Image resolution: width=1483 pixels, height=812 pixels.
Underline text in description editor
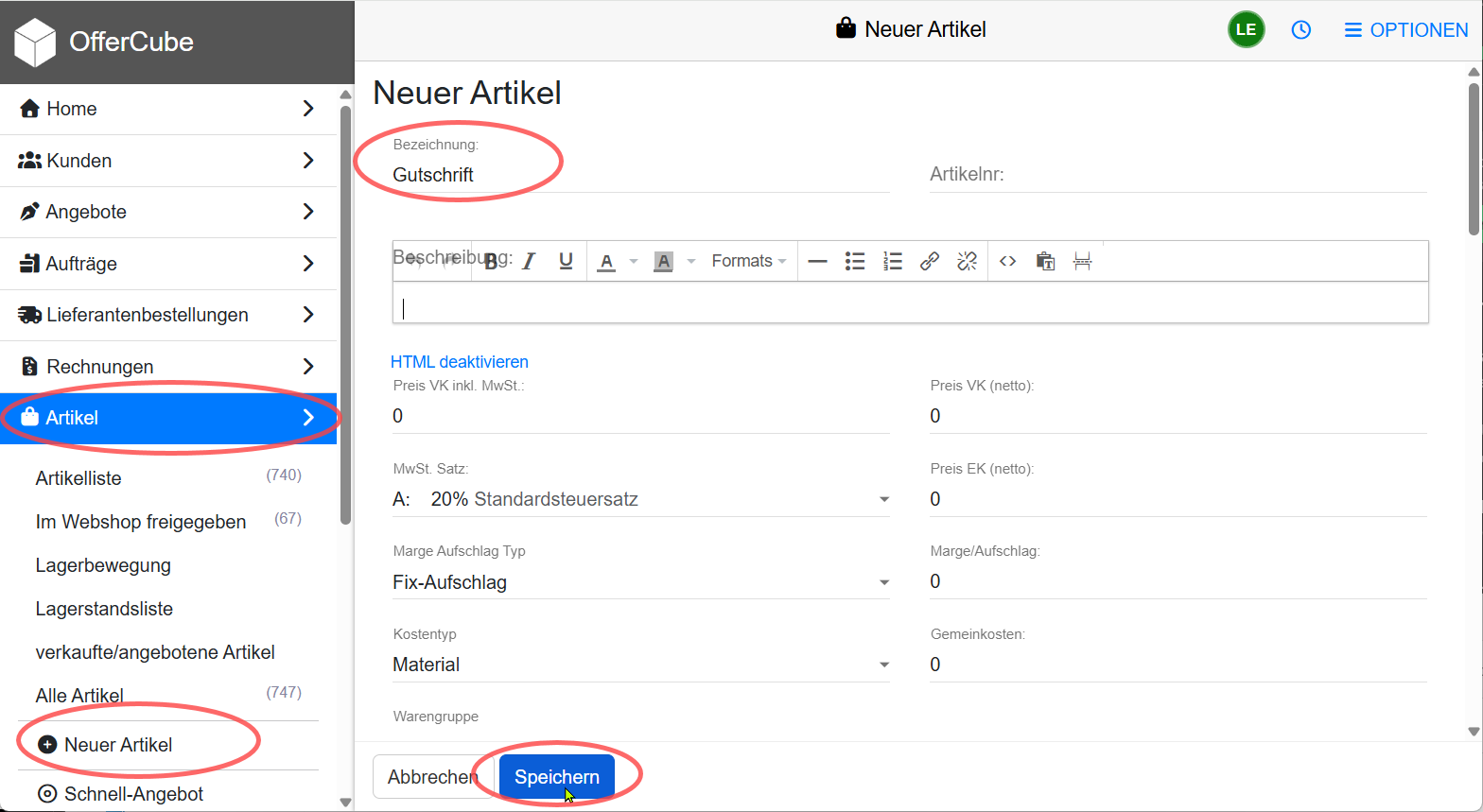(x=566, y=262)
